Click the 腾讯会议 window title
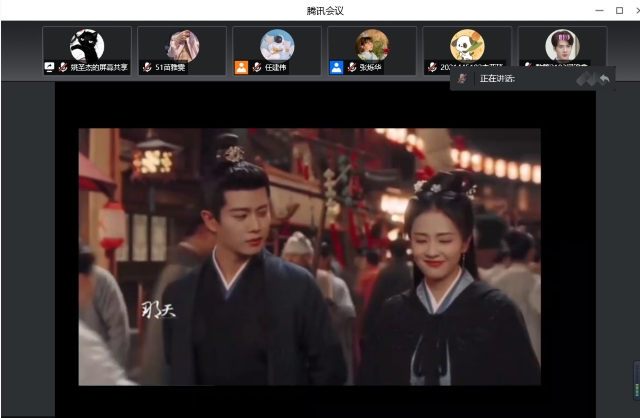The width and height of the screenshot is (640, 418). tap(325, 11)
